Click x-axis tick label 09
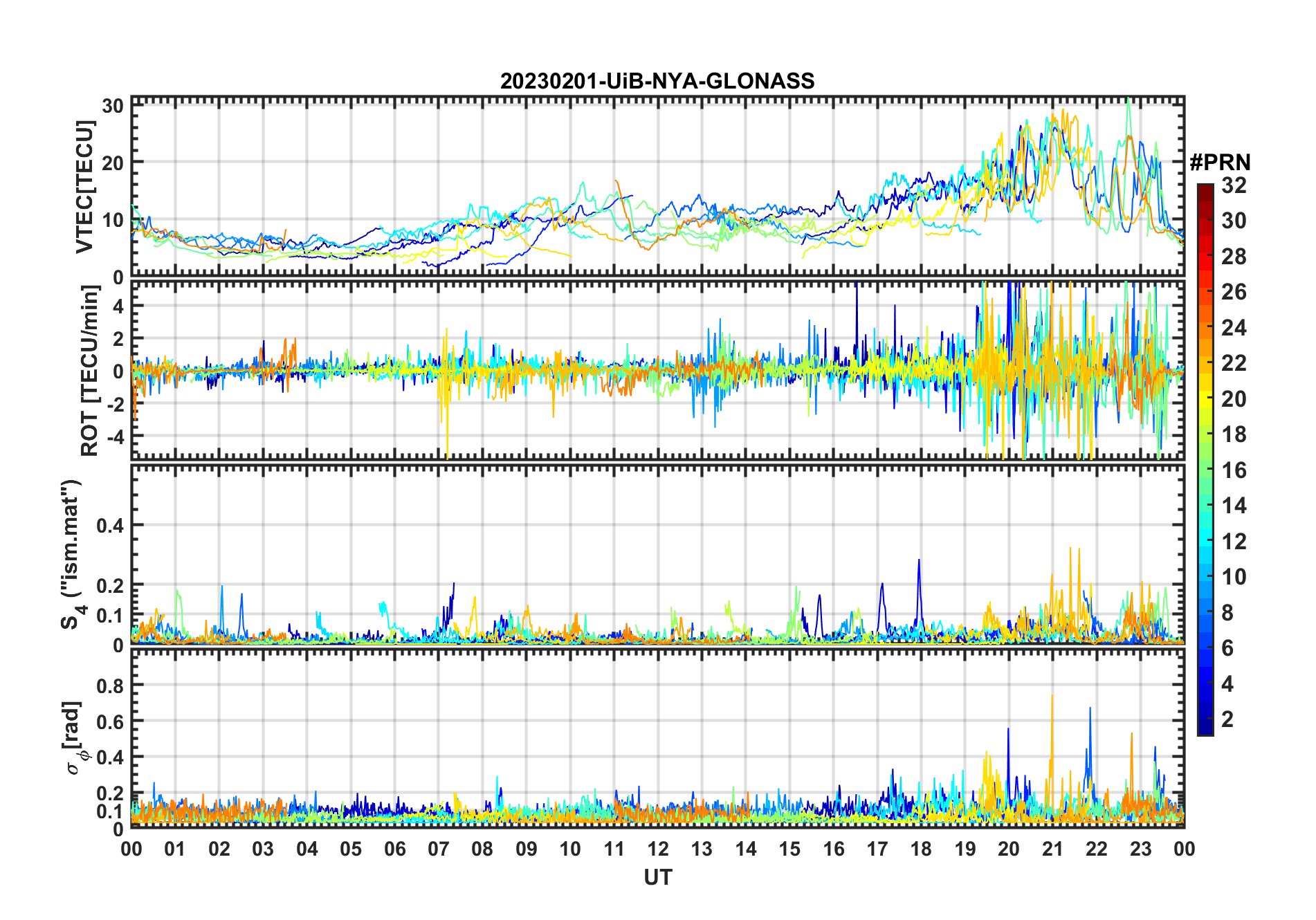This screenshot has height=920, width=1316. (x=527, y=849)
